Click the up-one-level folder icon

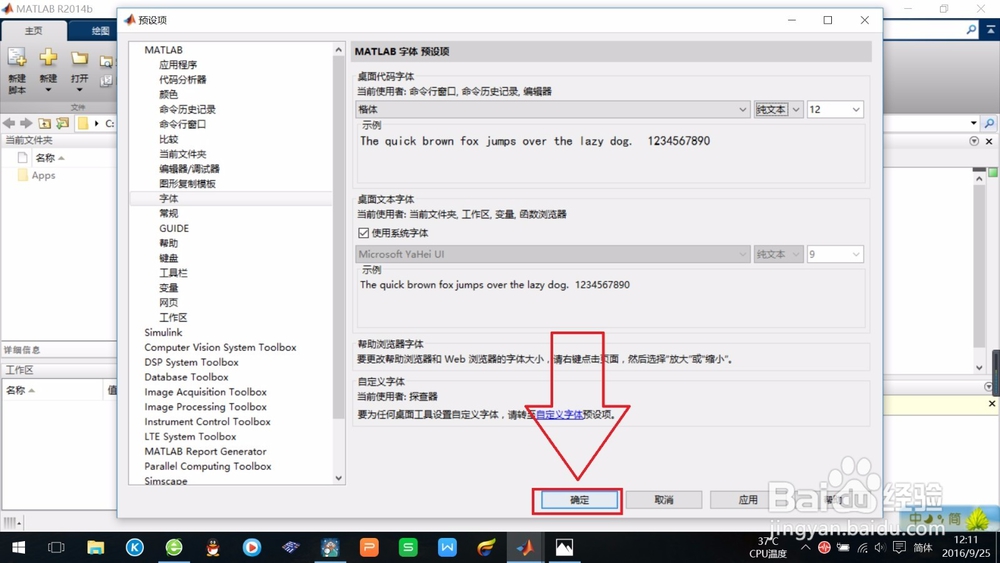(44, 123)
